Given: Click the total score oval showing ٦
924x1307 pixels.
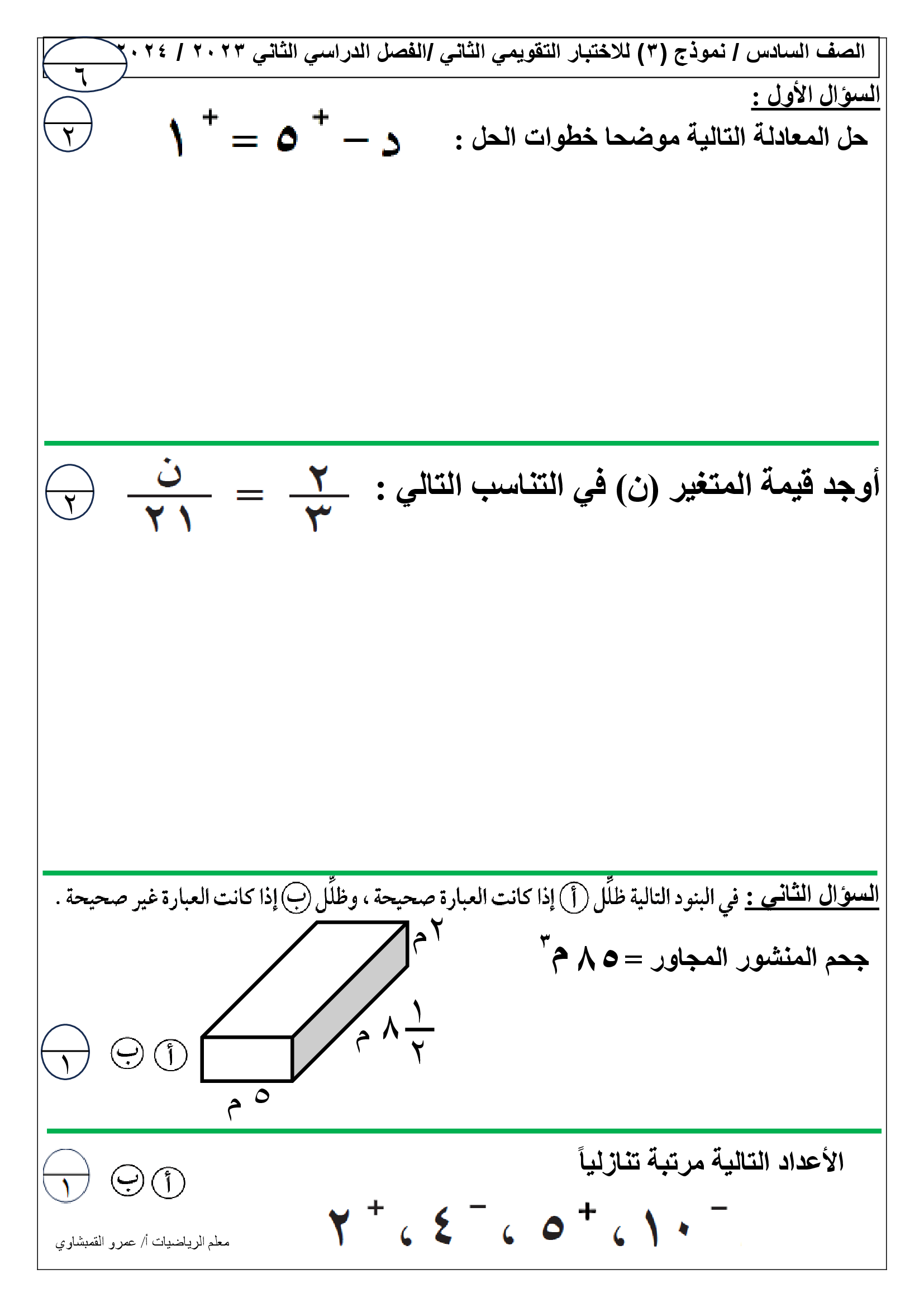Looking at the screenshot, I should pyautogui.click(x=85, y=65).
